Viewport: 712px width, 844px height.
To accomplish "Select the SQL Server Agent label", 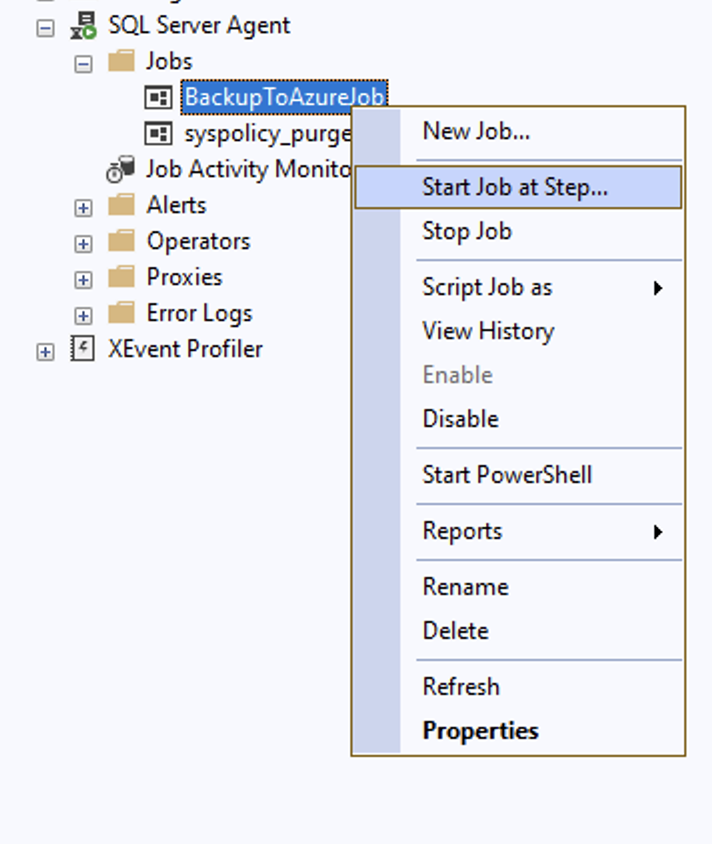I will [x=199, y=25].
